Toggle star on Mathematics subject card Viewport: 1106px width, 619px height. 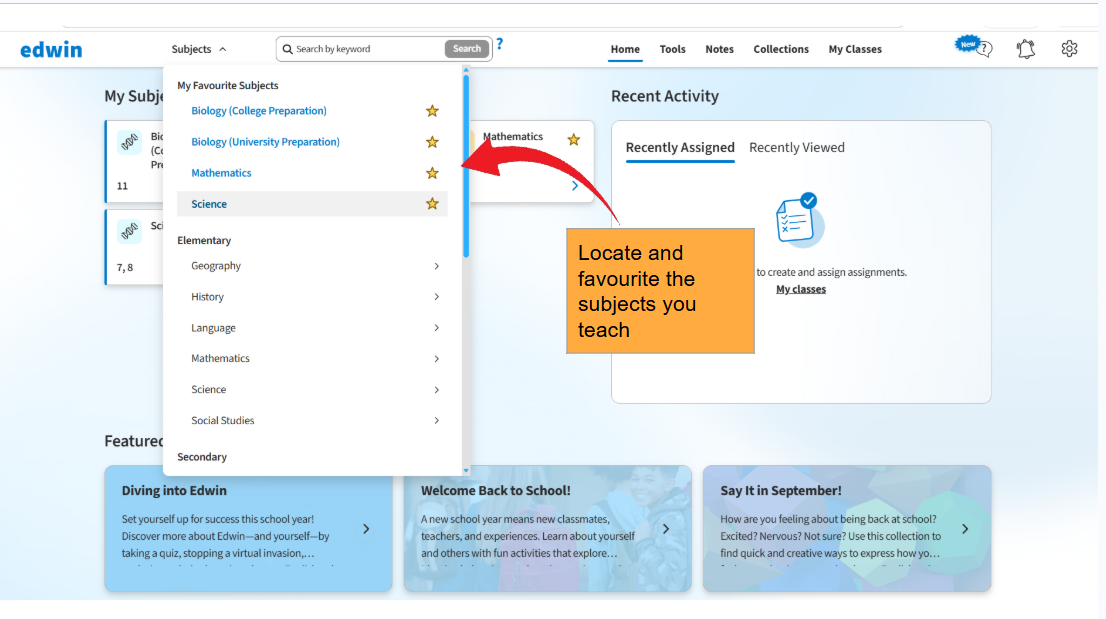[x=573, y=140]
